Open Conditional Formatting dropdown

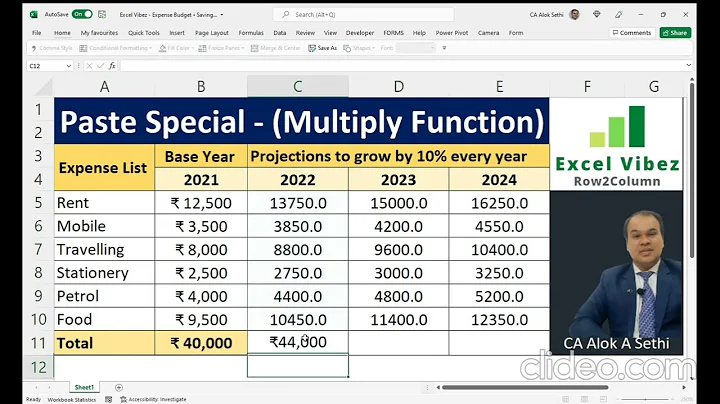116,48
